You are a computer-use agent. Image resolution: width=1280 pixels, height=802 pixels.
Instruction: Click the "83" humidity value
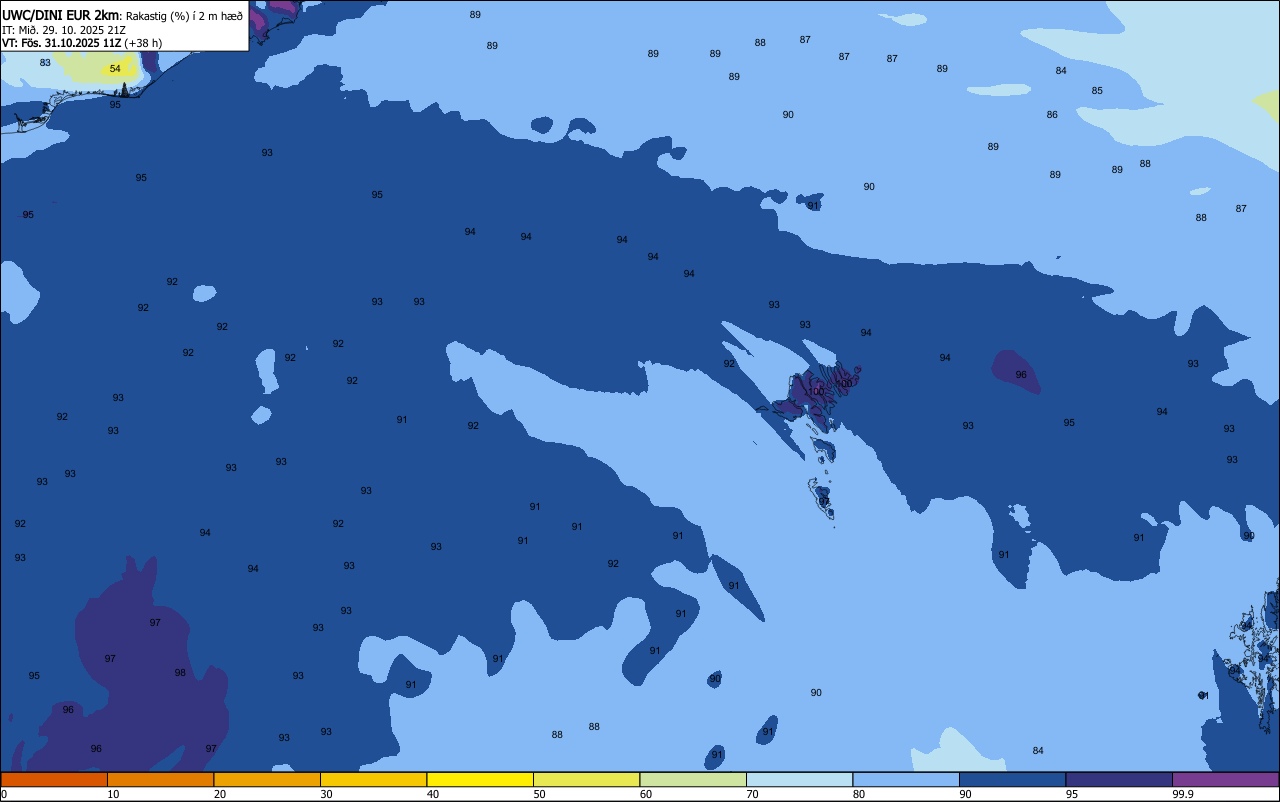tap(45, 62)
